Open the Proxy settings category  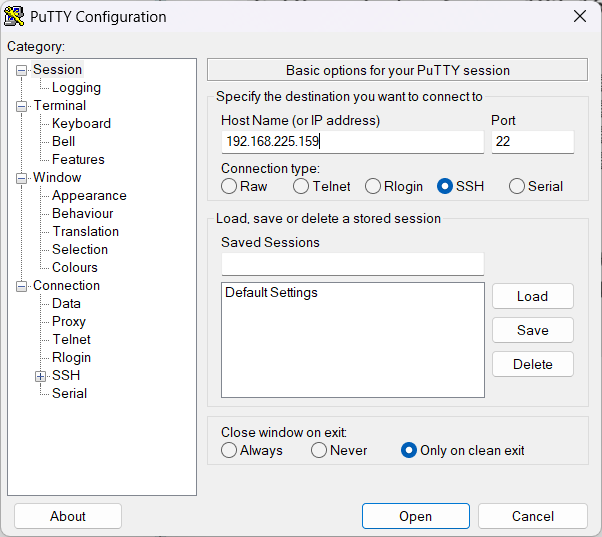pyautogui.click(x=69, y=322)
